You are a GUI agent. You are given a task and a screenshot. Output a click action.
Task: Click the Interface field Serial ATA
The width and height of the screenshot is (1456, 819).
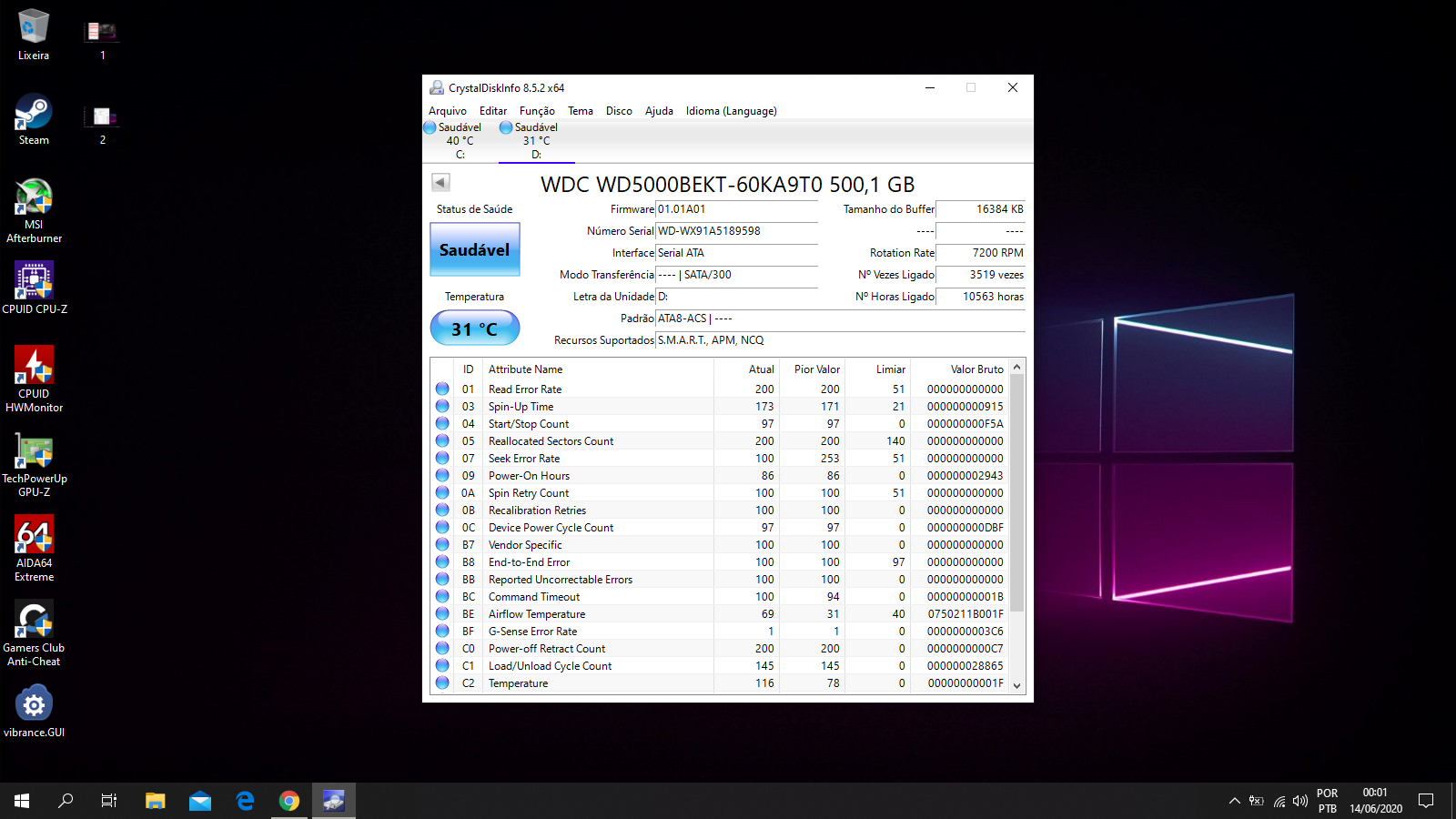tap(737, 253)
